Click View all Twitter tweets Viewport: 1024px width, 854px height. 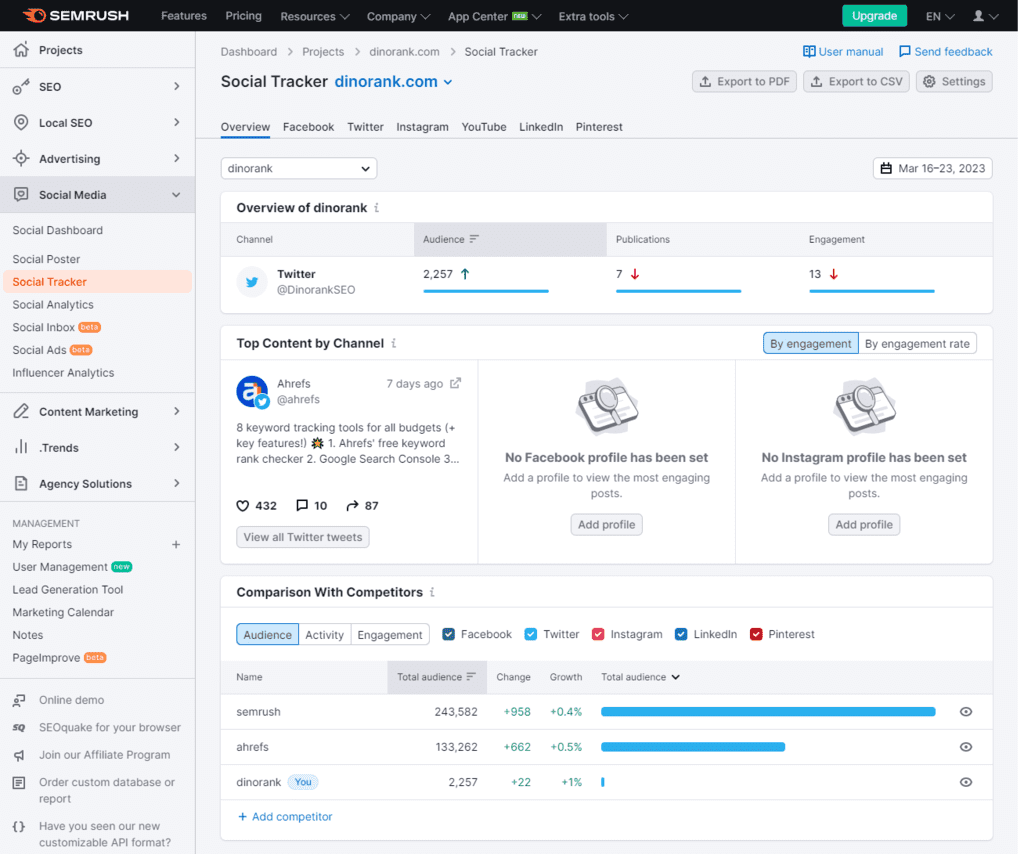(302, 537)
